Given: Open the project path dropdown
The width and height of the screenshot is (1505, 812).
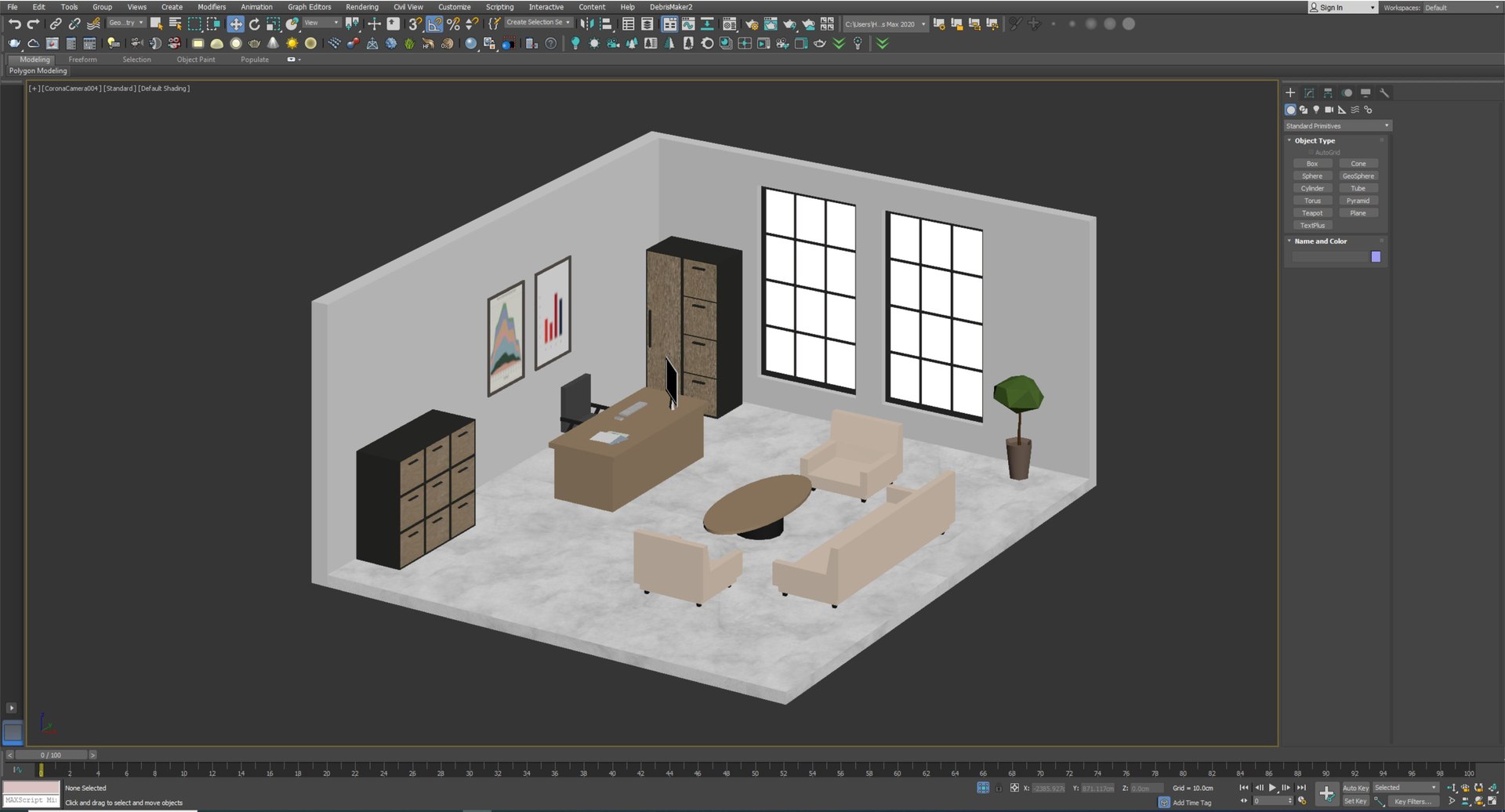Looking at the screenshot, I should pos(885,24).
